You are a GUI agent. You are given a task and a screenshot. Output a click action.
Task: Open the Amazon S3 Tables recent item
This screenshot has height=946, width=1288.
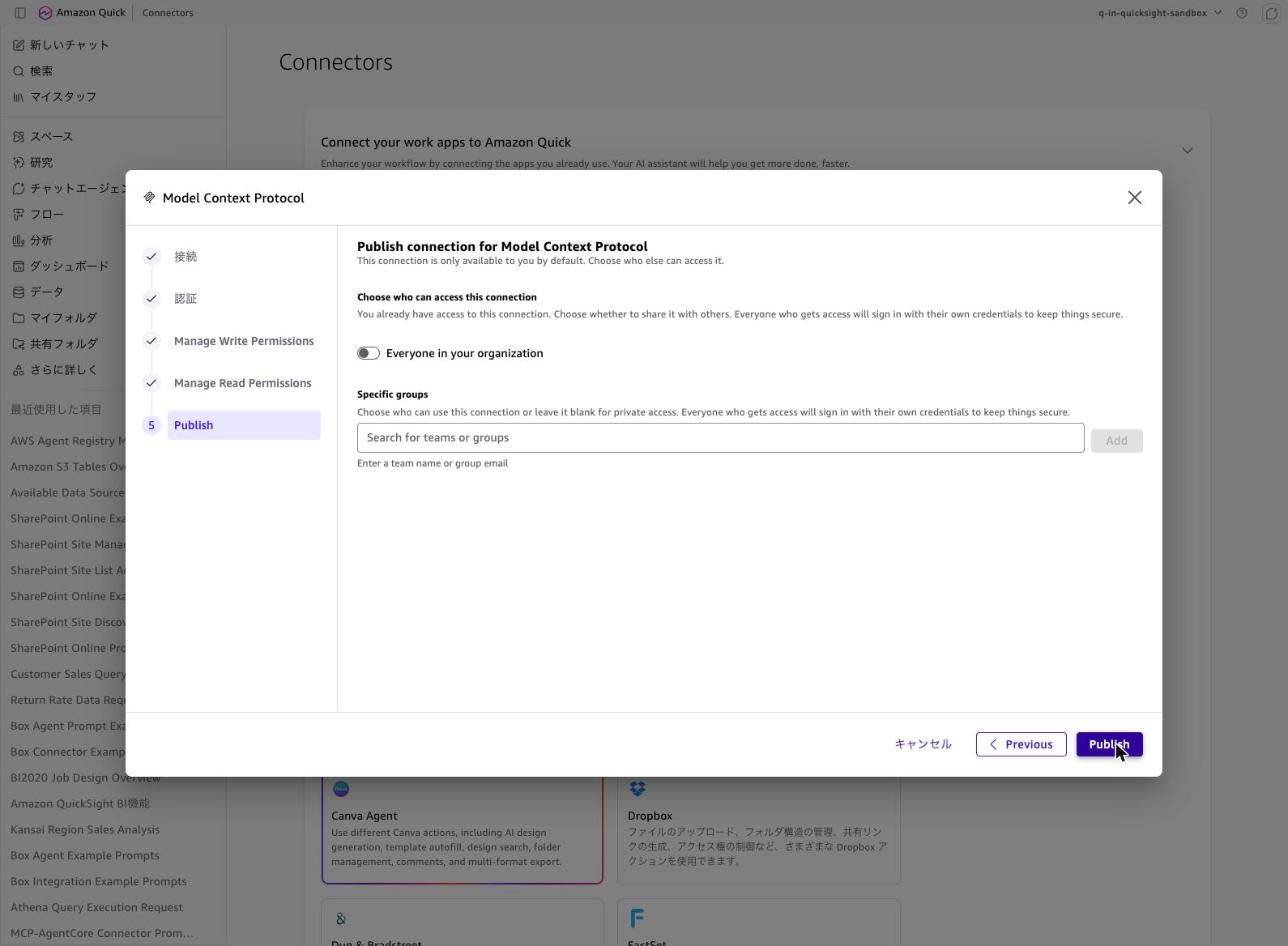coord(68,467)
